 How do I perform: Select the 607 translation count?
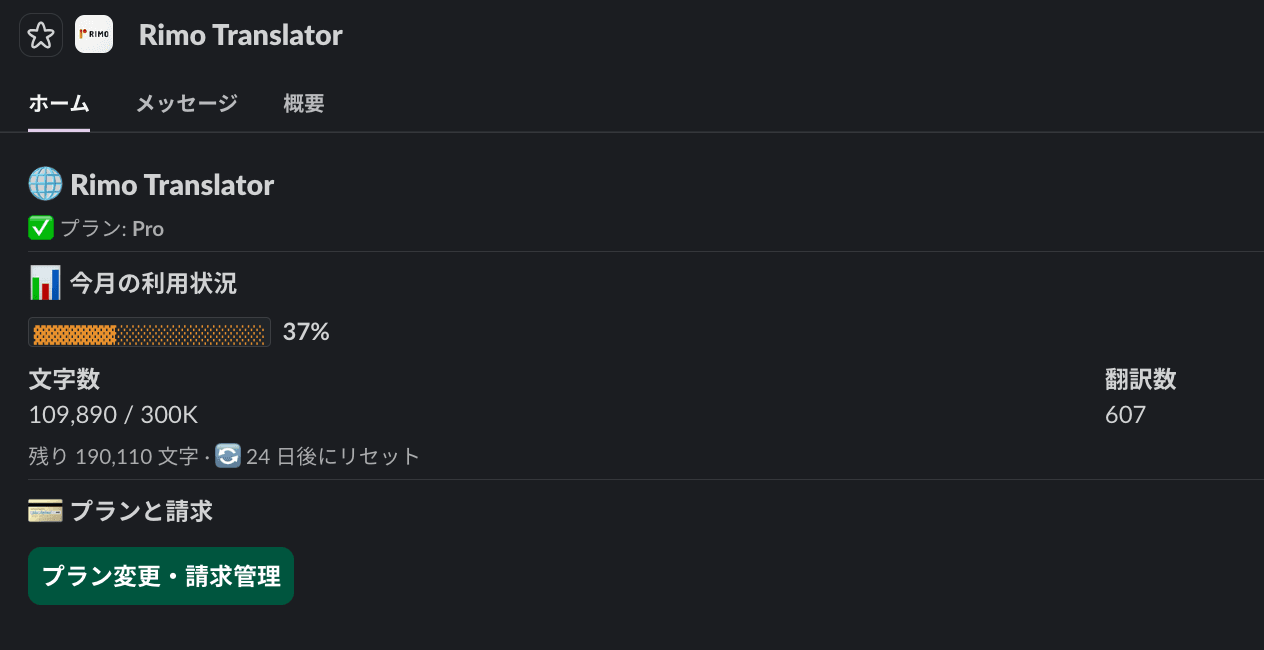(x=1125, y=414)
